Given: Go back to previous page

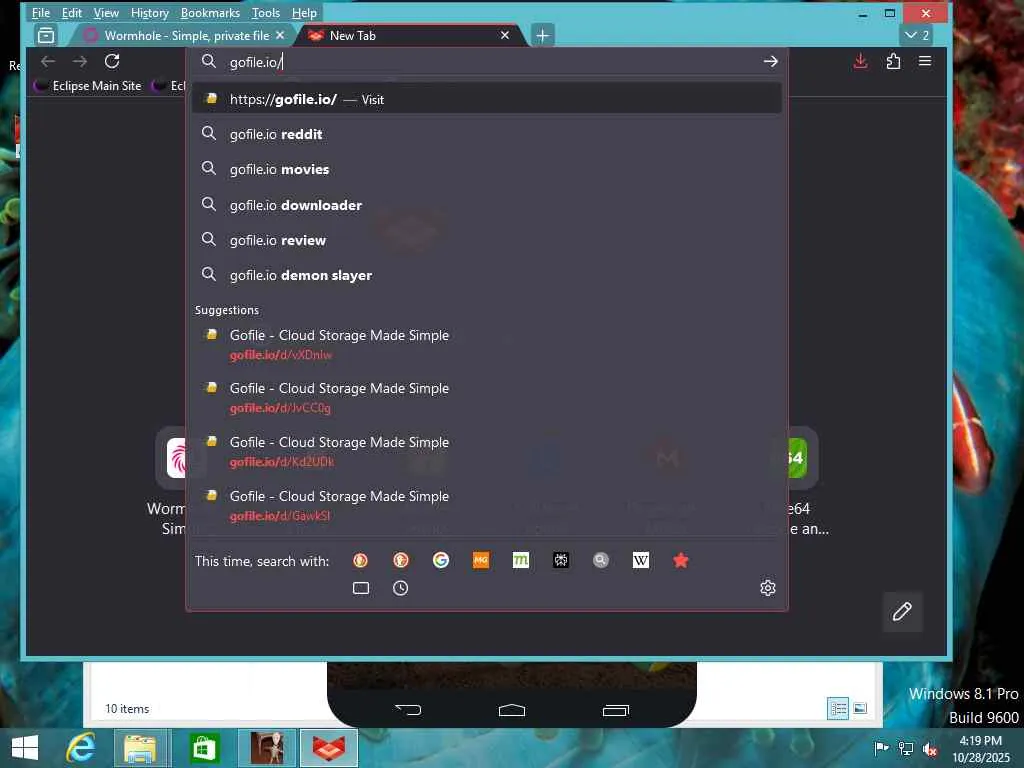Looking at the screenshot, I should click(x=48, y=61).
